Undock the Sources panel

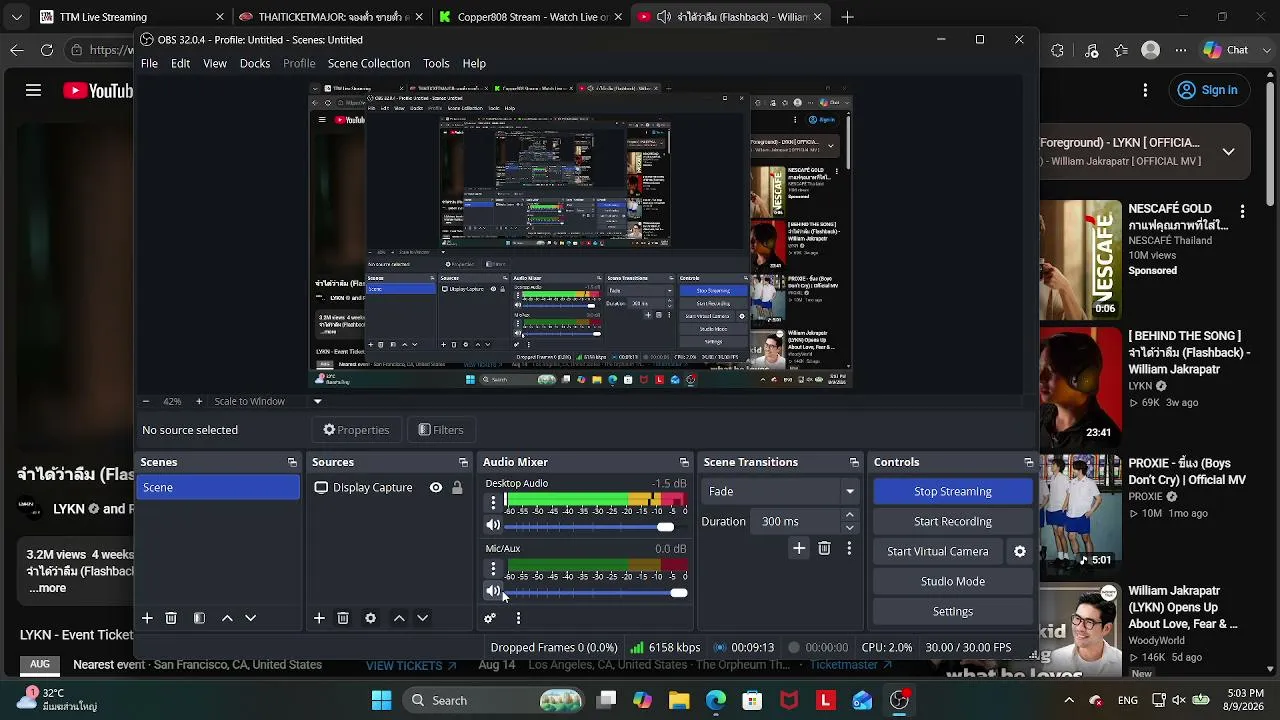[x=463, y=462]
